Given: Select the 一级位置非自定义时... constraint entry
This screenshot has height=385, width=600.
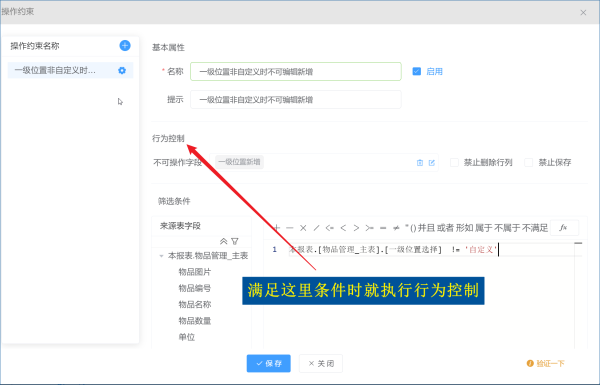Looking at the screenshot, I should (x=70, y=70).
